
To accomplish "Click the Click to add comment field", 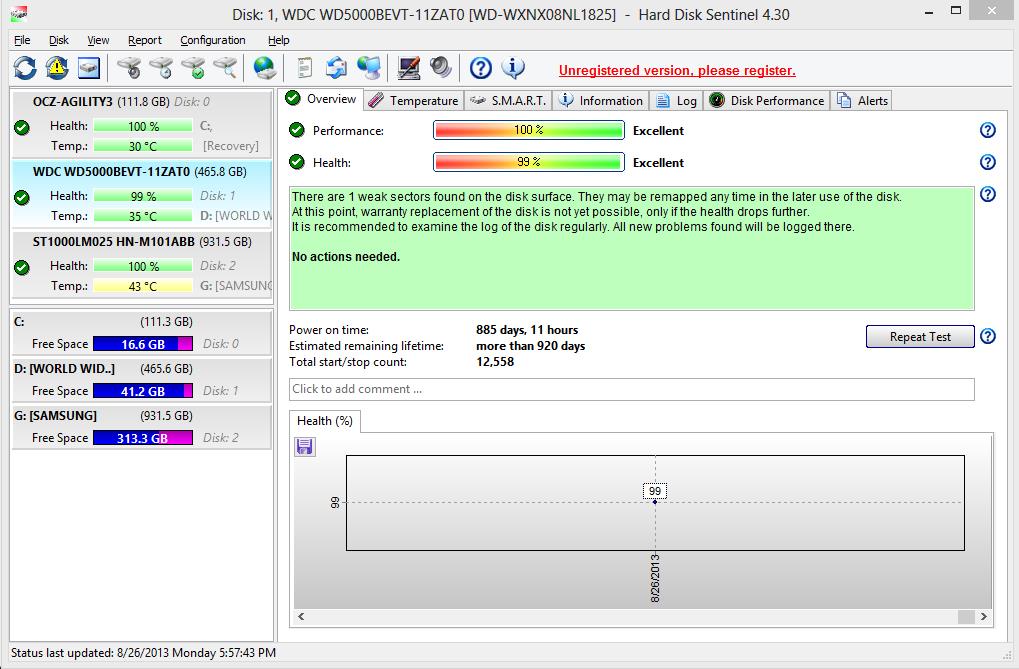I will pos(632,389).
